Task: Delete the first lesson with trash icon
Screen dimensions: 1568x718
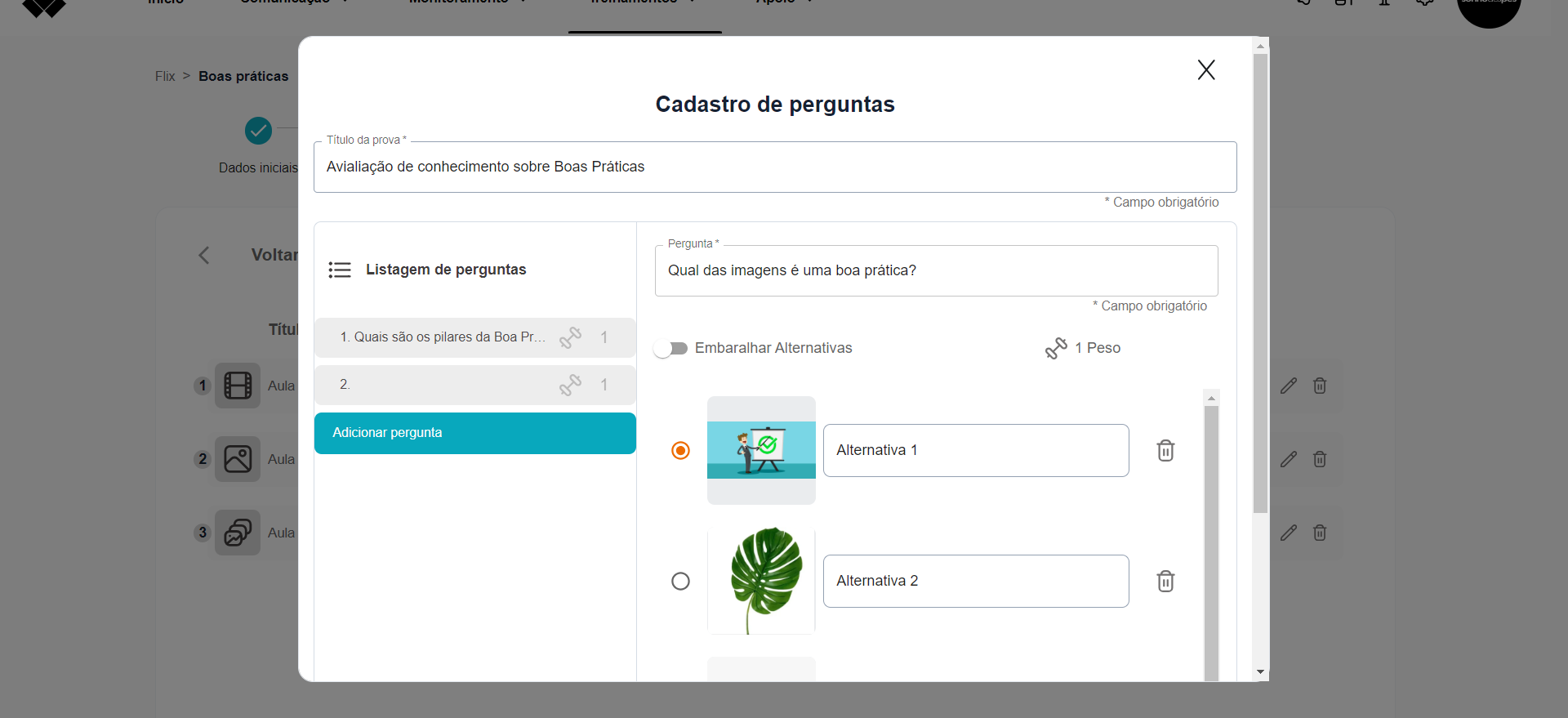Action: pyautogui.click(x=1320, y=386)
